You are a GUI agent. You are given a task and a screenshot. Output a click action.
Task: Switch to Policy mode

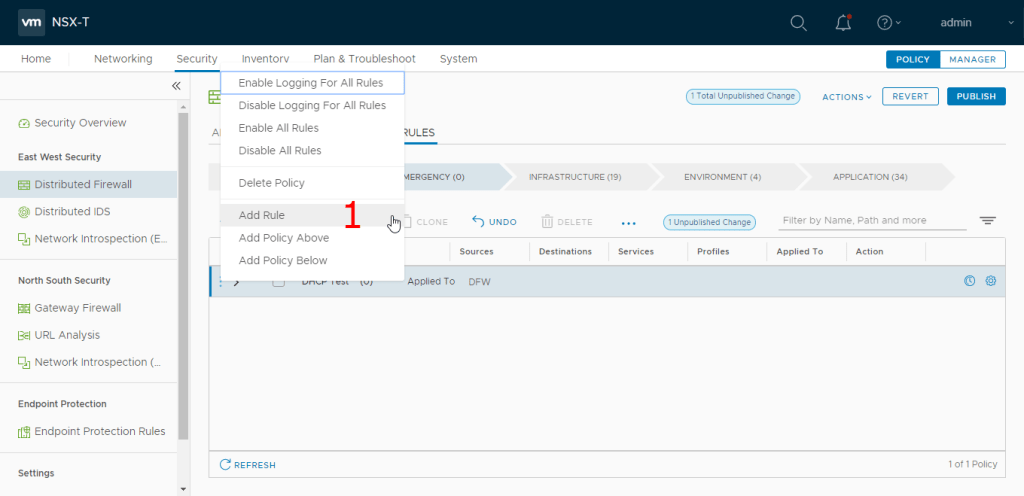click(912, 59)
